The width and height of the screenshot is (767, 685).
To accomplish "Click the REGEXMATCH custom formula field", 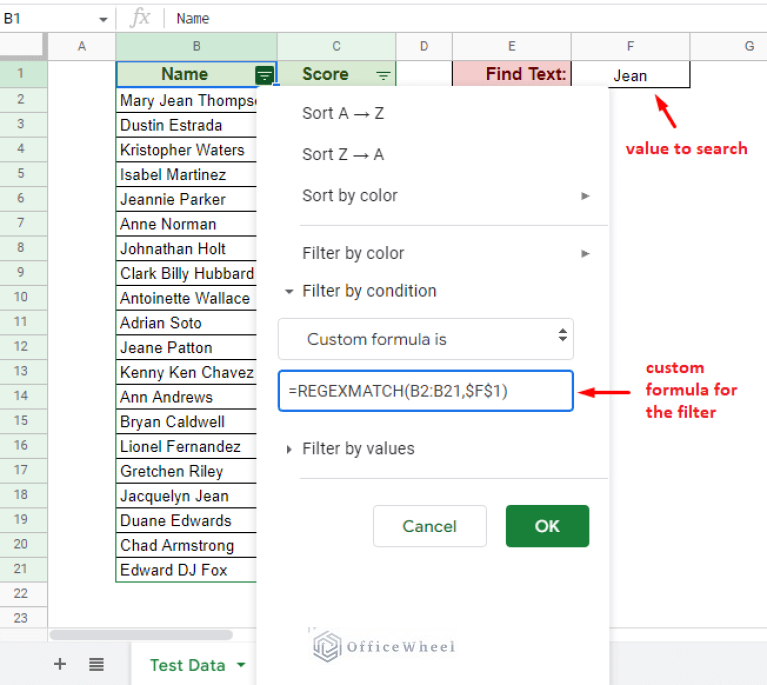I will click(x=426, y=391).
